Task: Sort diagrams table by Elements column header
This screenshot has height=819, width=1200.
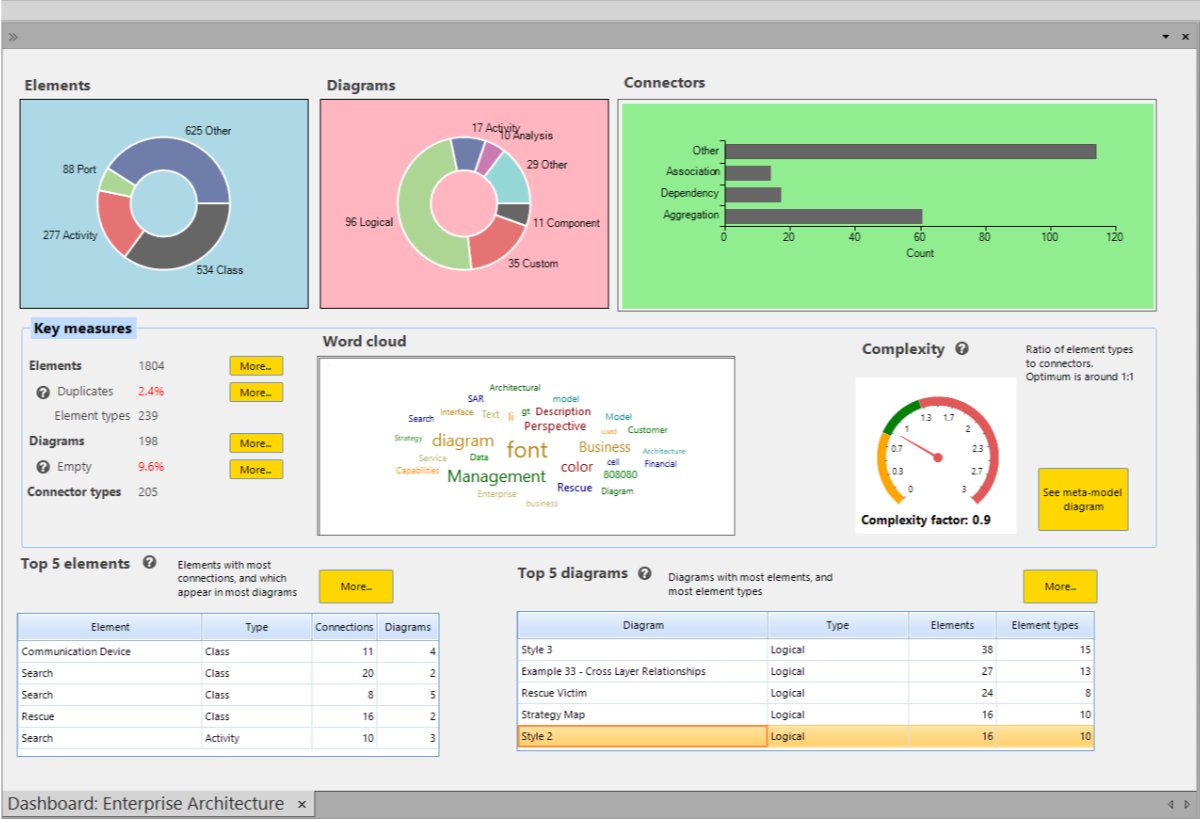Action: pos(952,625)
